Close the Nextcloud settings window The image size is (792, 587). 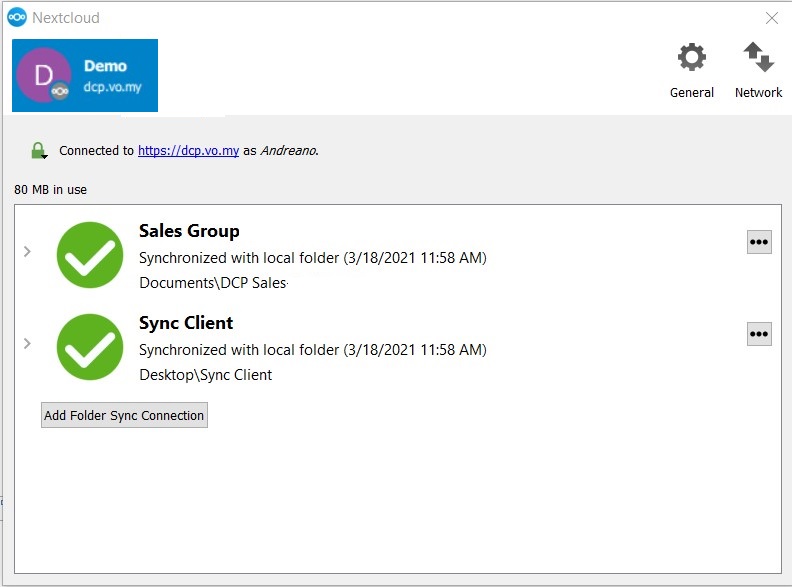click(x=771, y=18)
